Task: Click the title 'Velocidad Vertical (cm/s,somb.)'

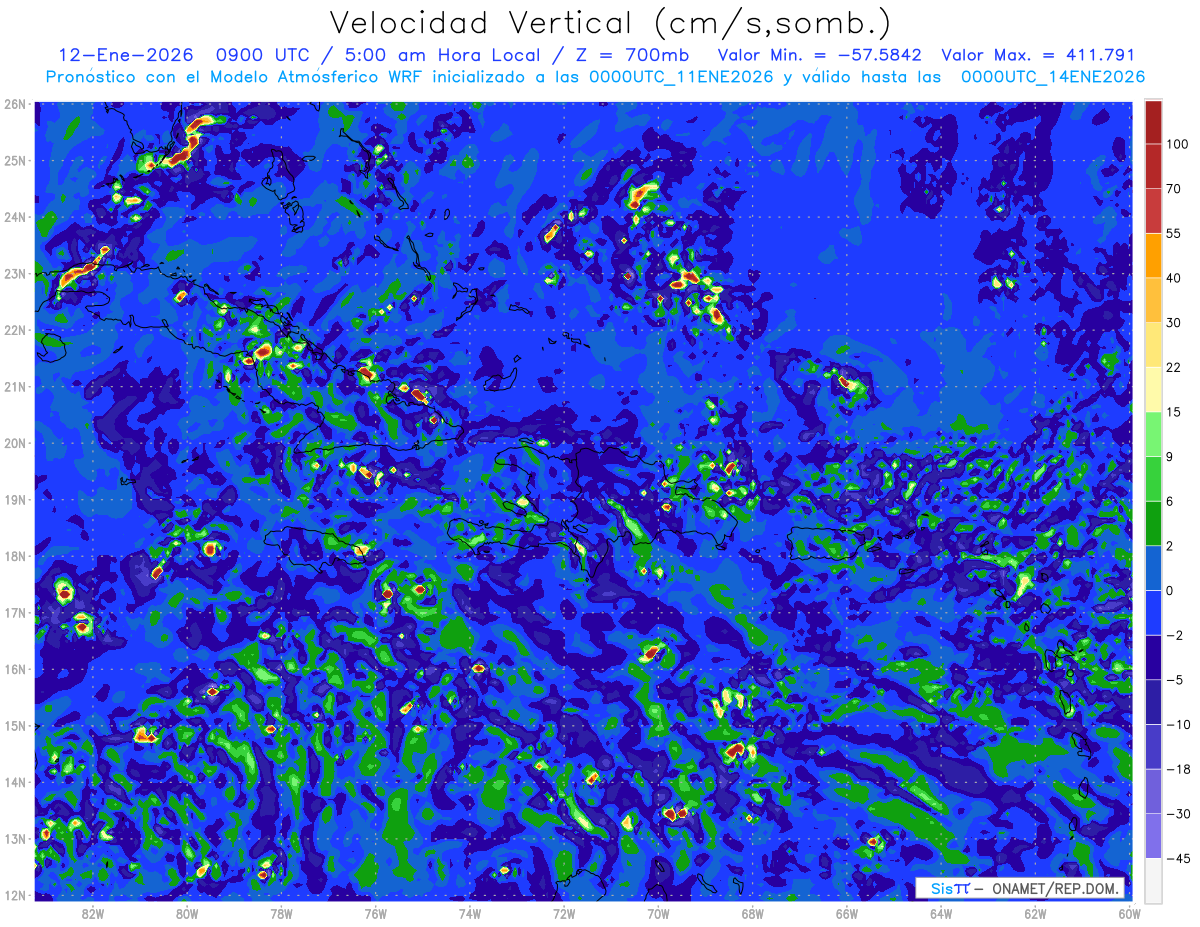Action: [610, 23]
